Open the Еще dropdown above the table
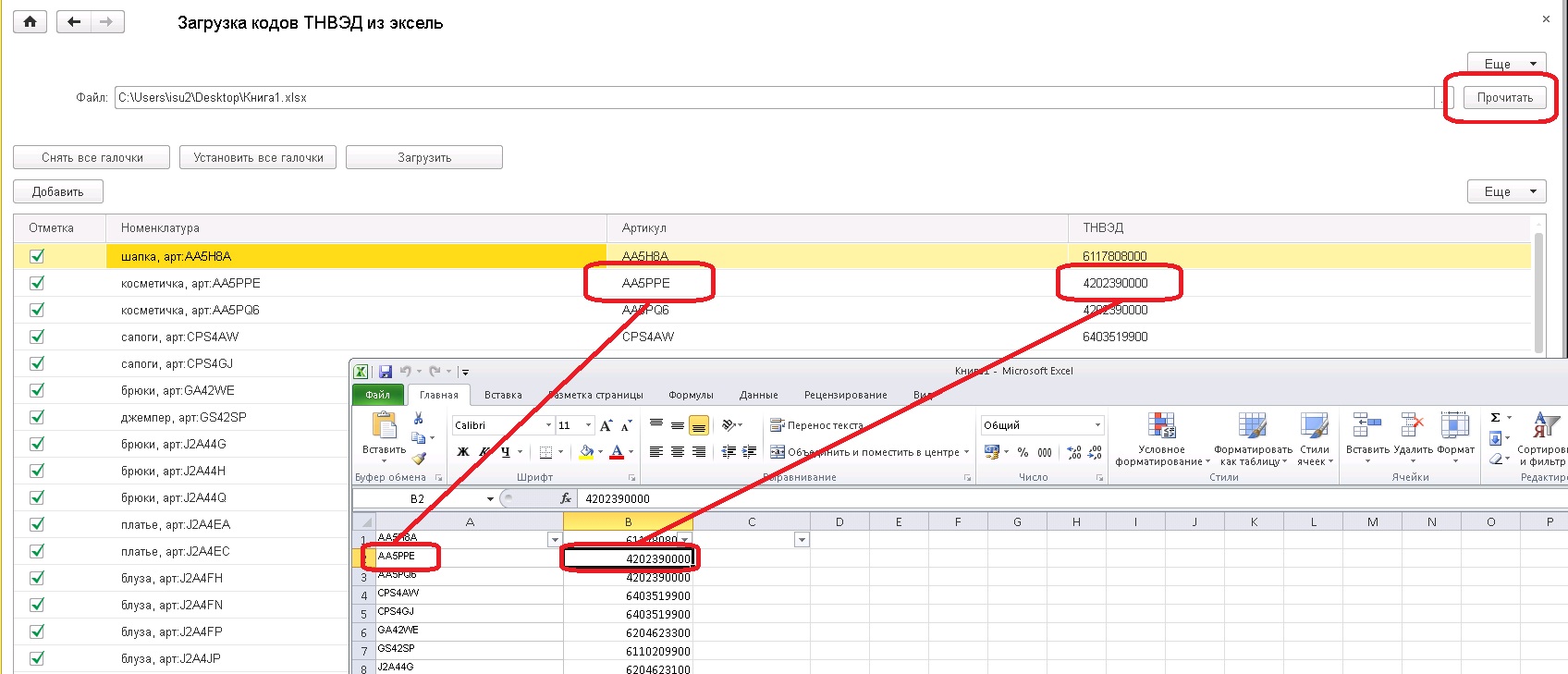 coord(1506,191)
